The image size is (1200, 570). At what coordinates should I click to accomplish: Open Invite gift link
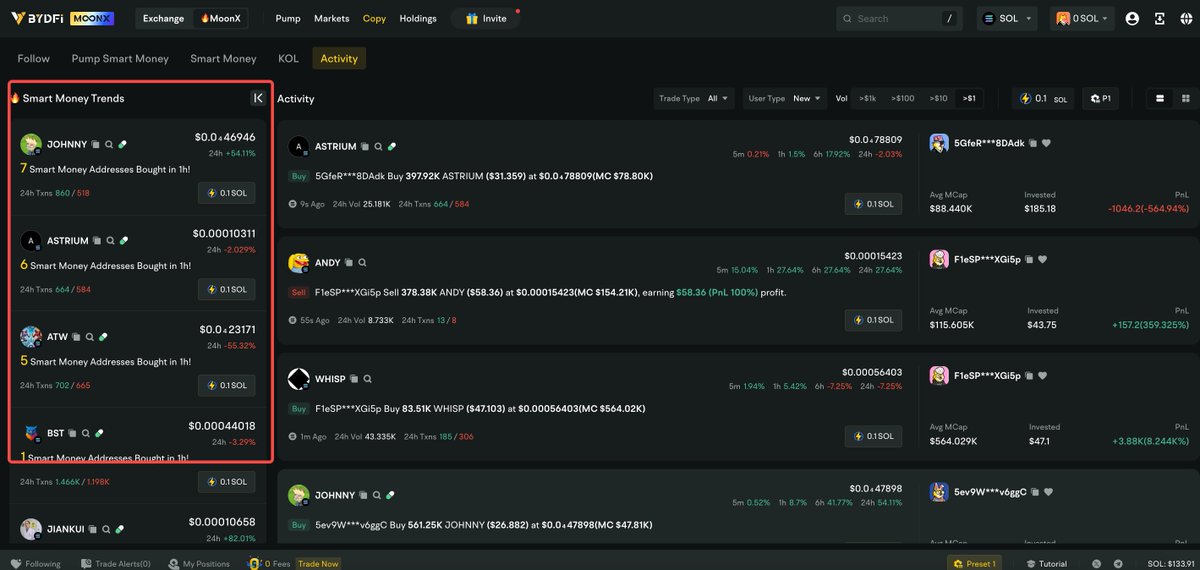486,18
